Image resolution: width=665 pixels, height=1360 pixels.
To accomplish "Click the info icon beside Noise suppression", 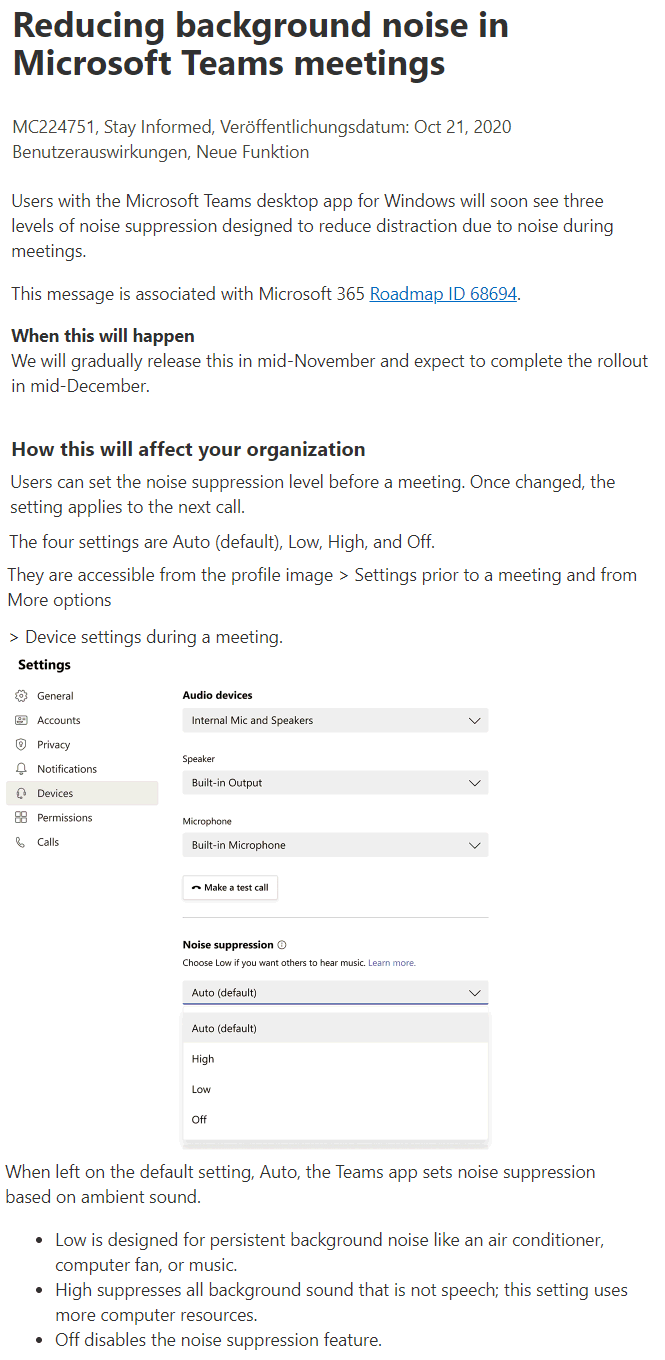I will (x=282, y=945).
